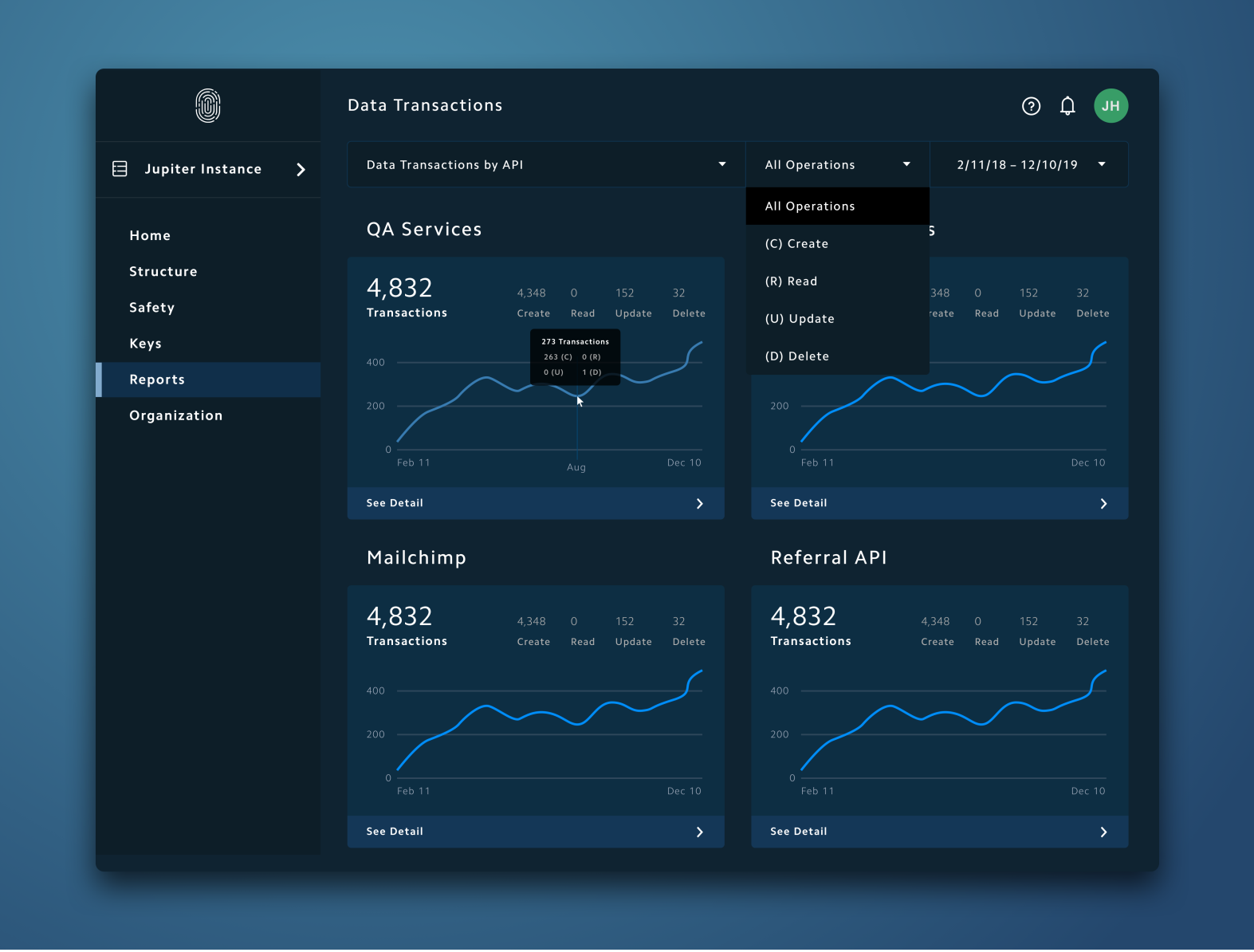Open notifications bell icon
The height and width of the screenshot is (952, 1254).
coord(1067,106)
